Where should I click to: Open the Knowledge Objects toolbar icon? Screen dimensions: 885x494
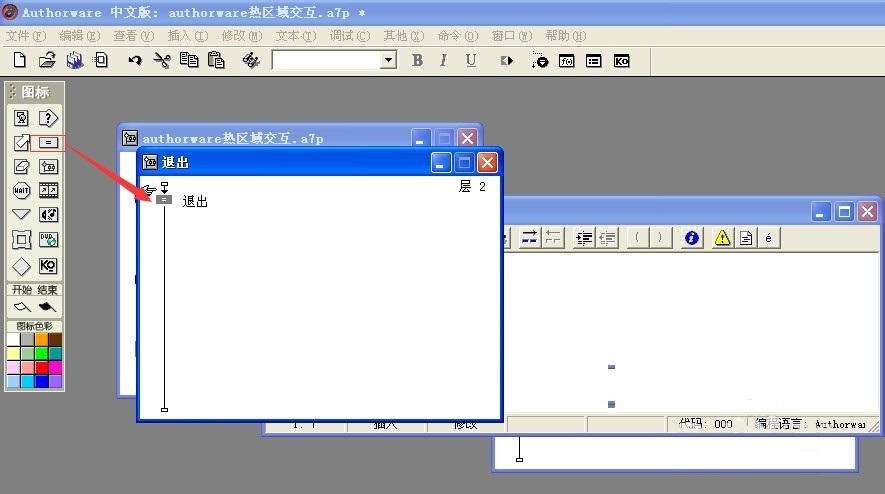click(621, 60)
